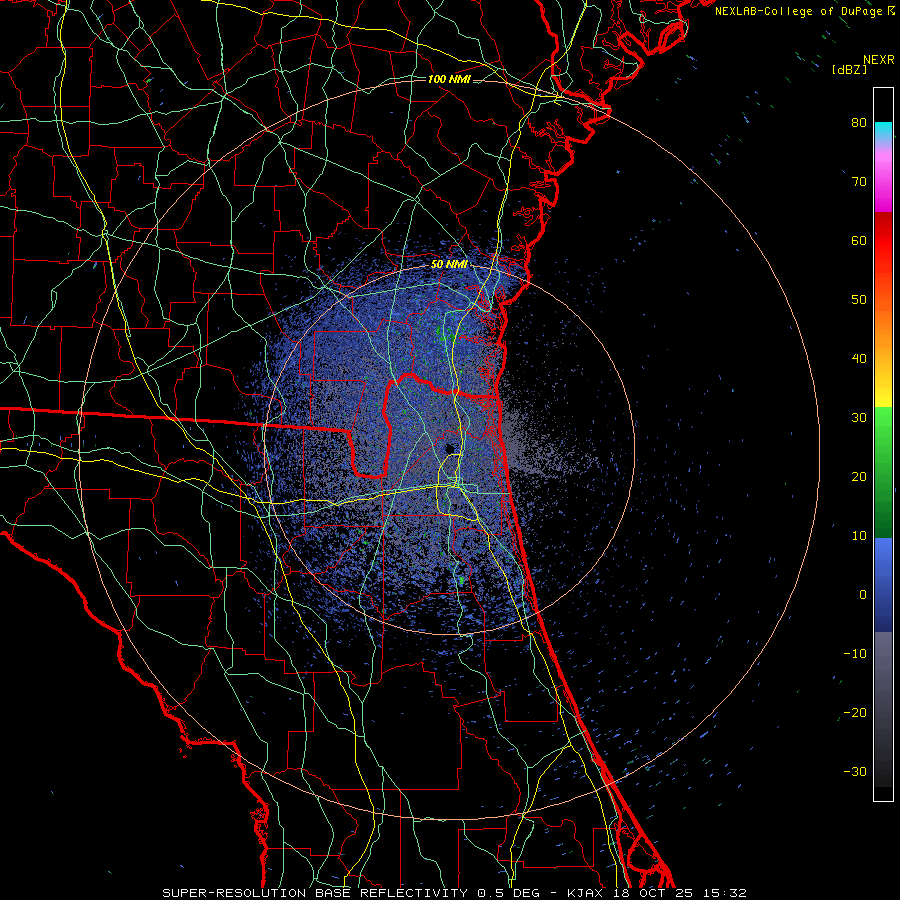900x900 pixels.
Task: Click the 30 dBZ scale value
Action: click(x=859, y=418)
